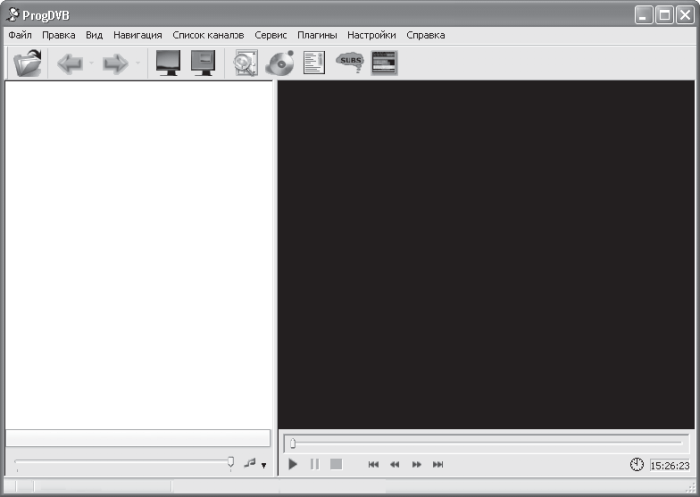Maximize the ProgDVB window

[x=664, y=15]
